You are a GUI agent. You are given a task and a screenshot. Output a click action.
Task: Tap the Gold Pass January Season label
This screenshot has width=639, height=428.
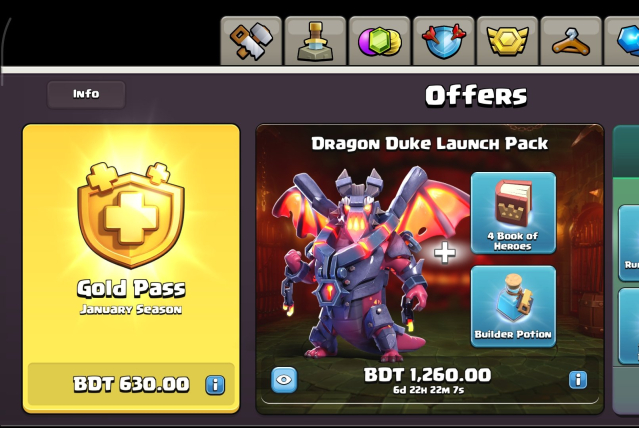[x=131, y=309]
